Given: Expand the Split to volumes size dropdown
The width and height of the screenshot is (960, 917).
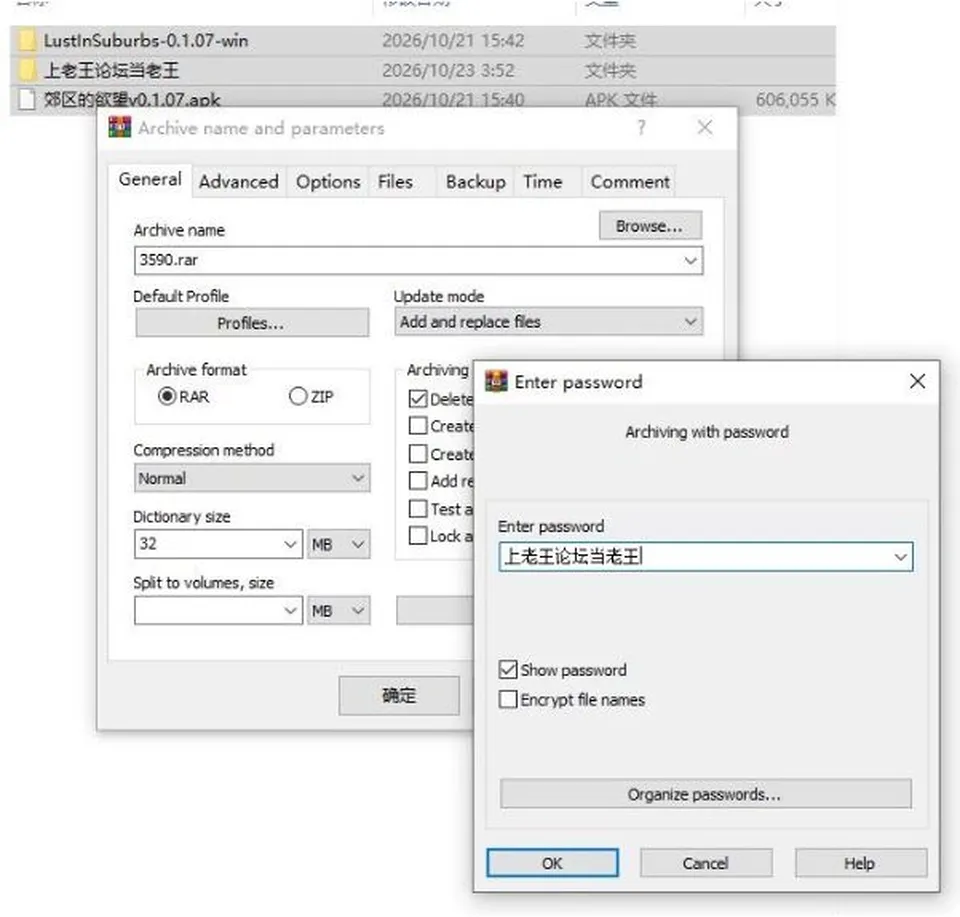Looking at the screenshot, I should pyautogui.click(x=290, y=610).
